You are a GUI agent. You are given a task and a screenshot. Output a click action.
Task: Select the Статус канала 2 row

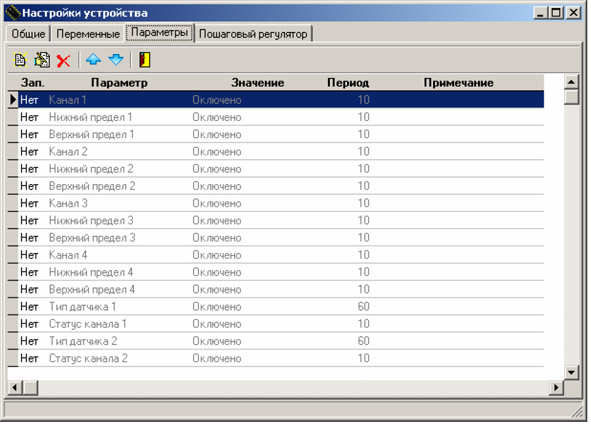(281, 358)
